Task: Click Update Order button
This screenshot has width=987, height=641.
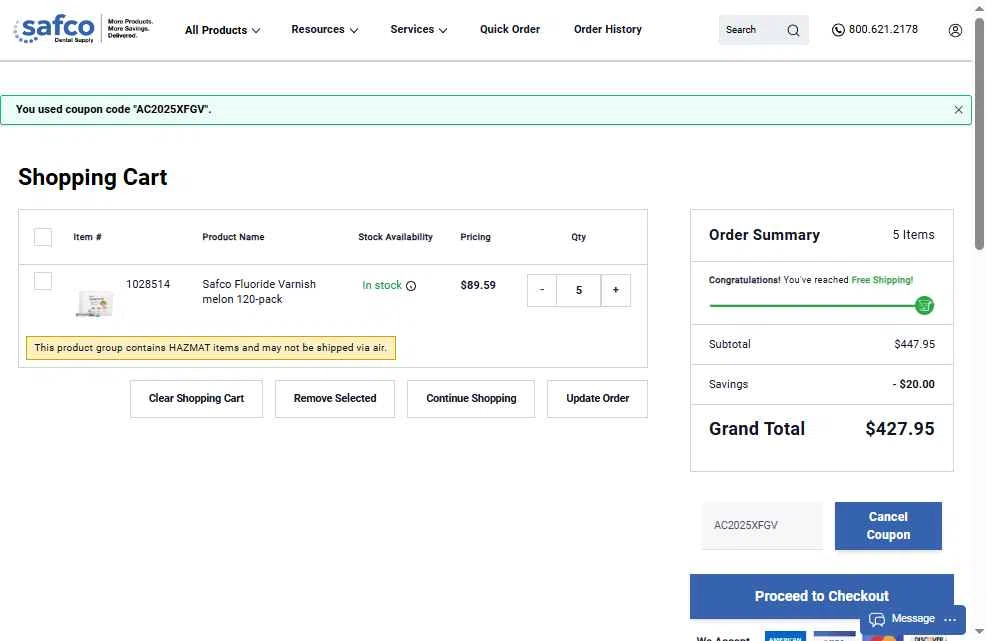Action: point(597,399)
